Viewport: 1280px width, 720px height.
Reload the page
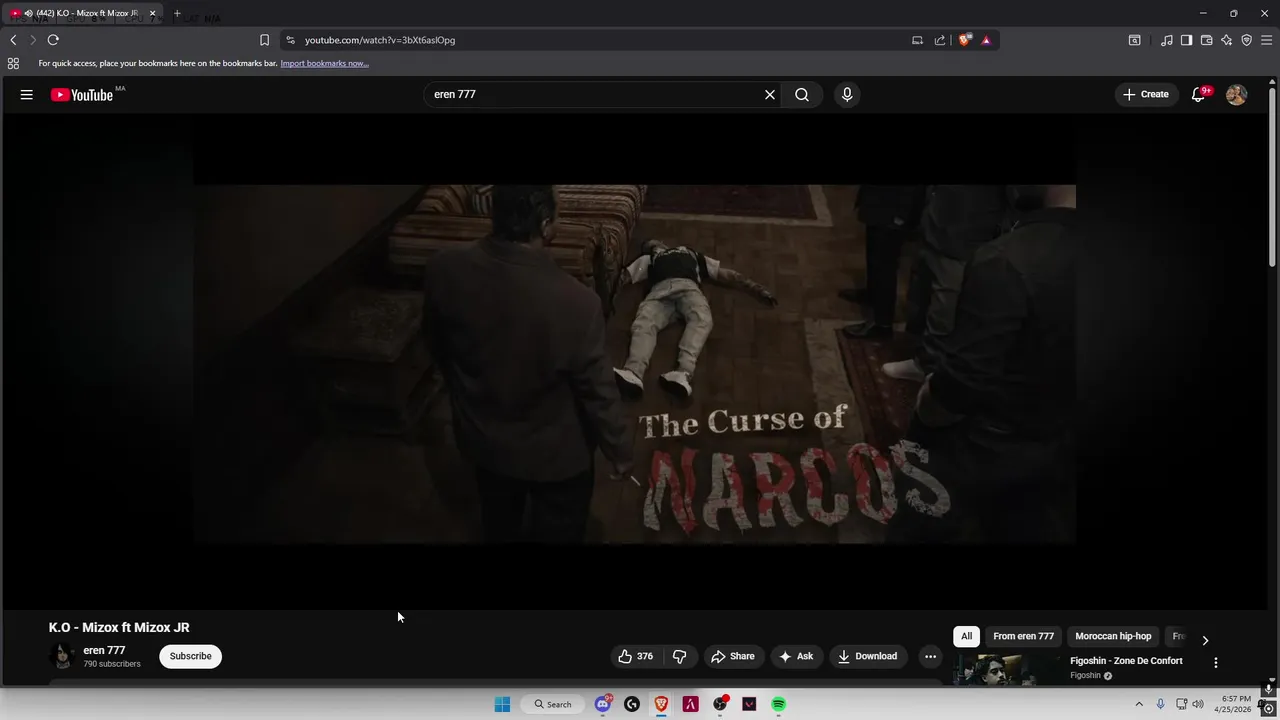[x=53, y=40]
